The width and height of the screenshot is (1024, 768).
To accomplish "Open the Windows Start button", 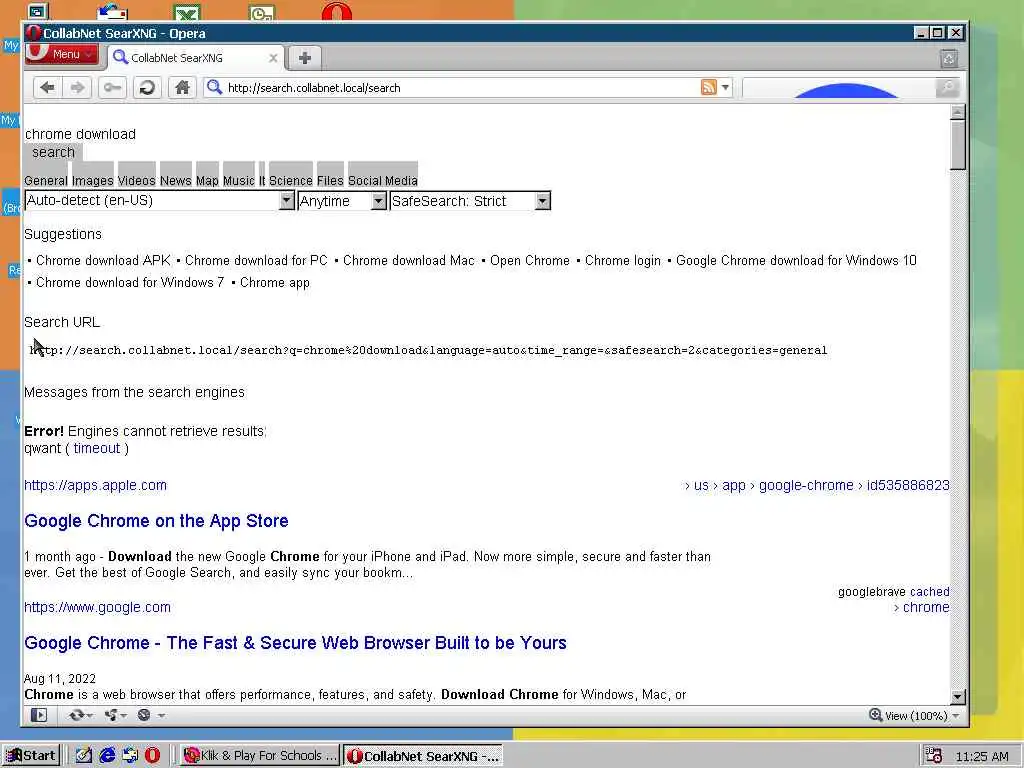I will click(31, 756).
